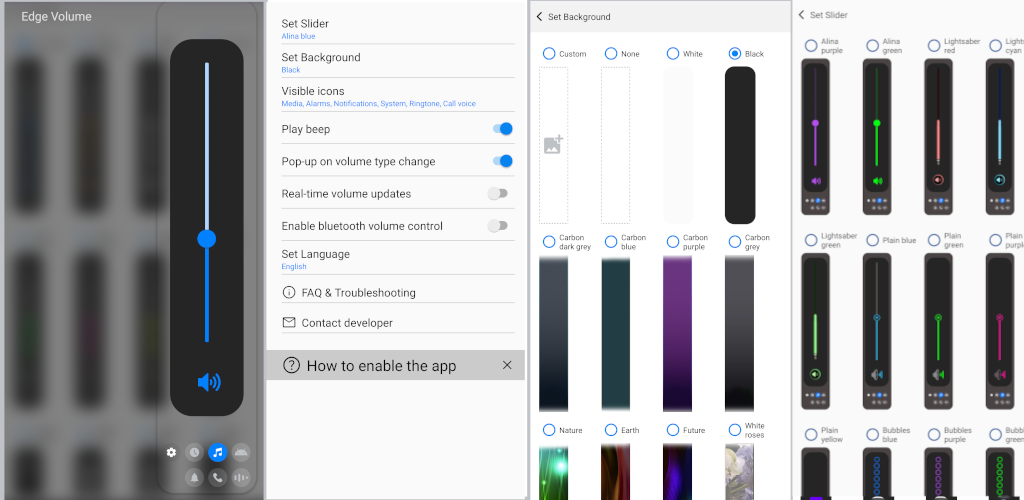This screenshot has height=500, width=1024.
Task: Select the Custom background radio button
Action: tap(549, 54)
